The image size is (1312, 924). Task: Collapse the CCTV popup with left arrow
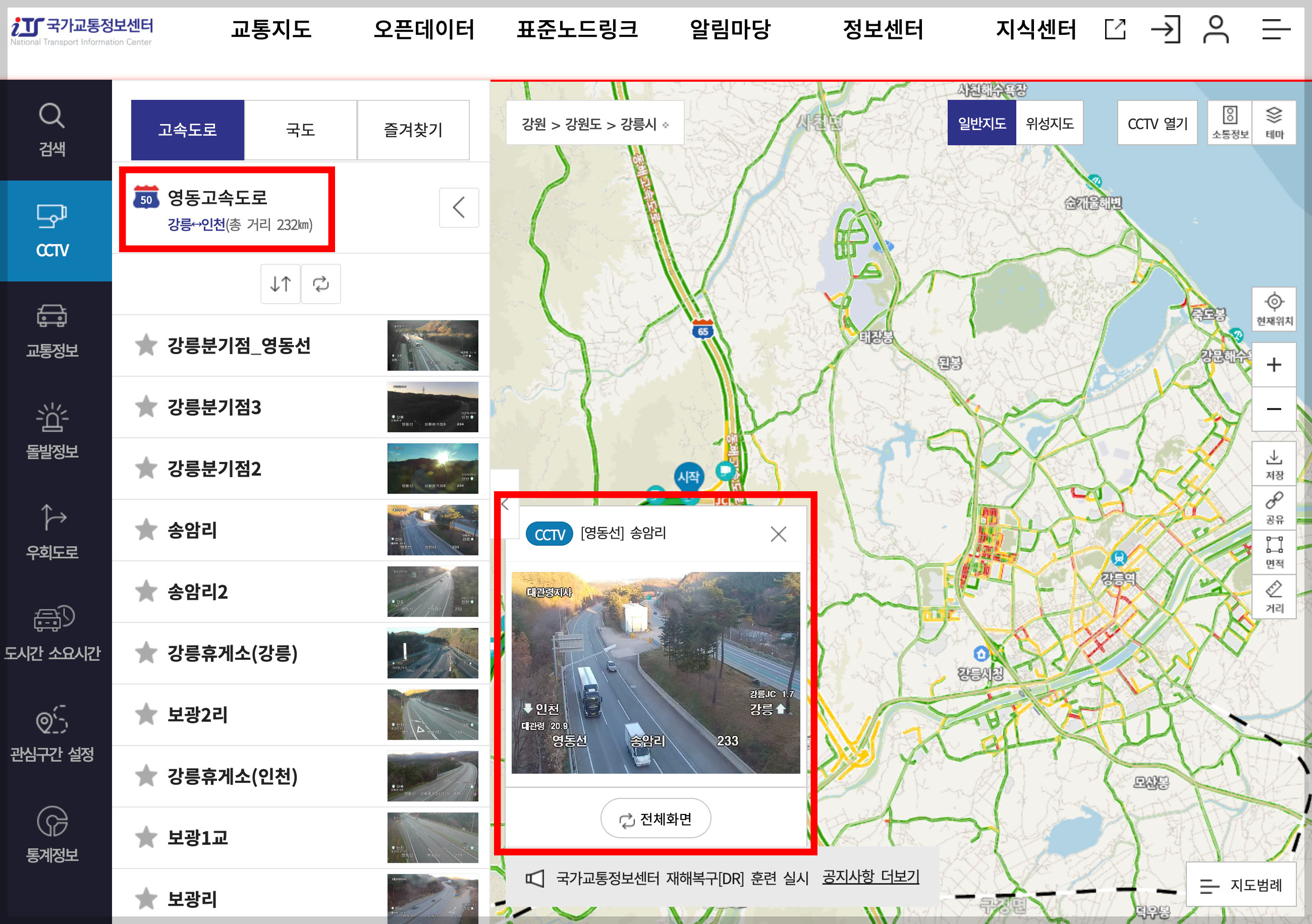[505, 503]
